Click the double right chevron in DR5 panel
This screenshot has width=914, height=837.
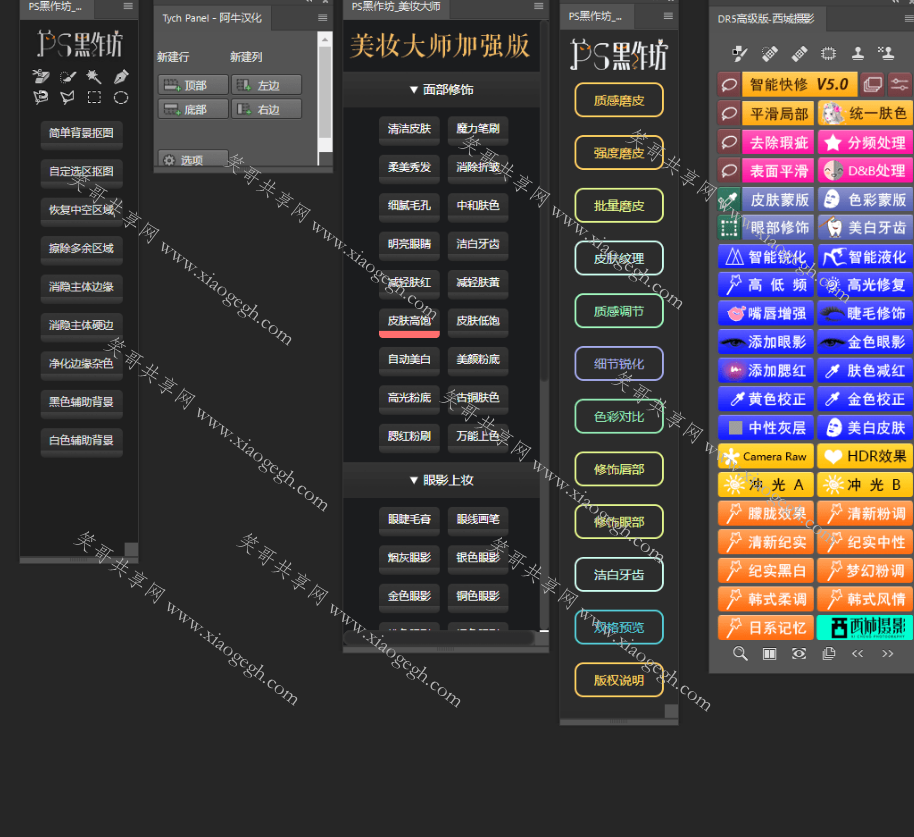[887, 653]
